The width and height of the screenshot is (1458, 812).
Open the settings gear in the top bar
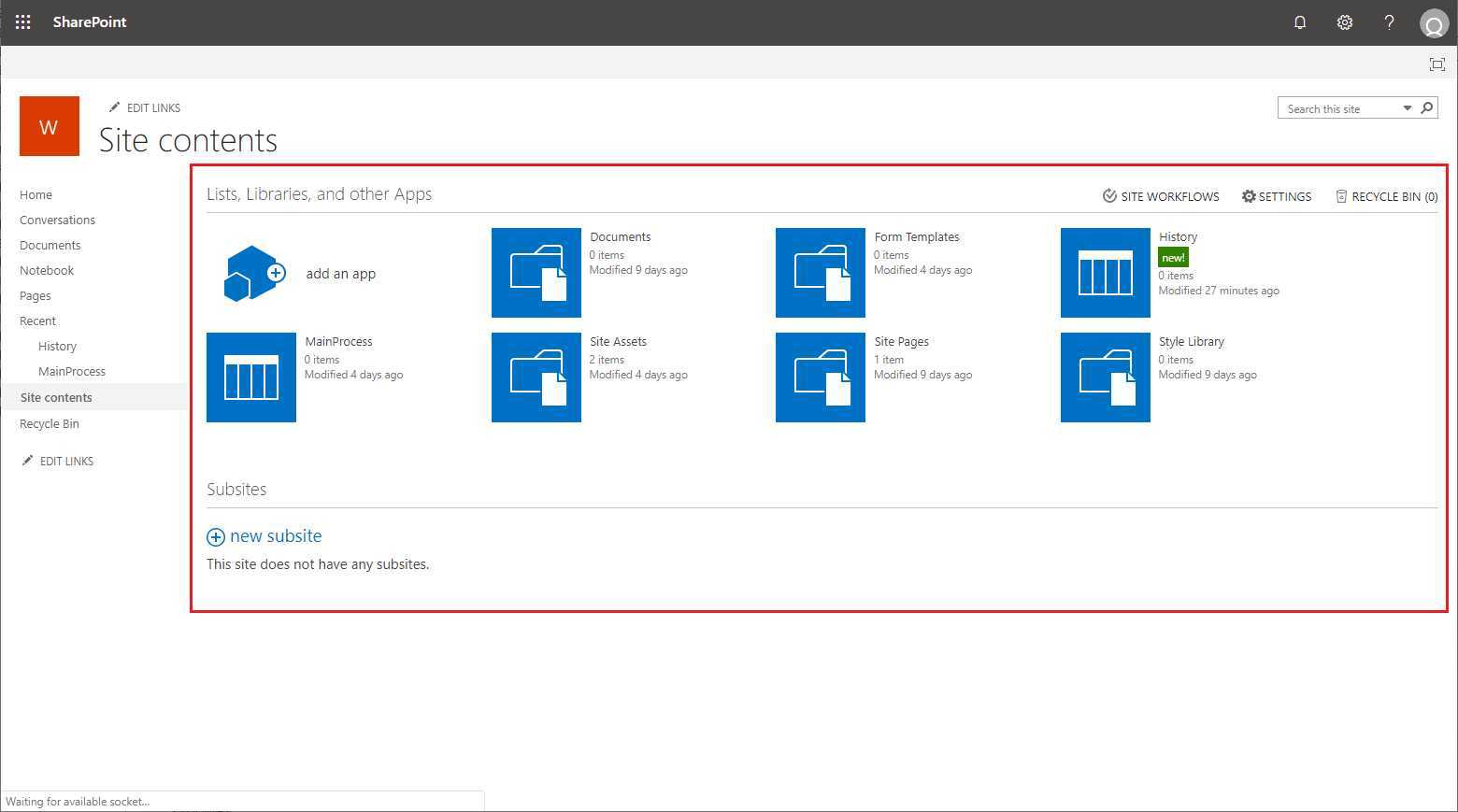[x=1344, y=22]
